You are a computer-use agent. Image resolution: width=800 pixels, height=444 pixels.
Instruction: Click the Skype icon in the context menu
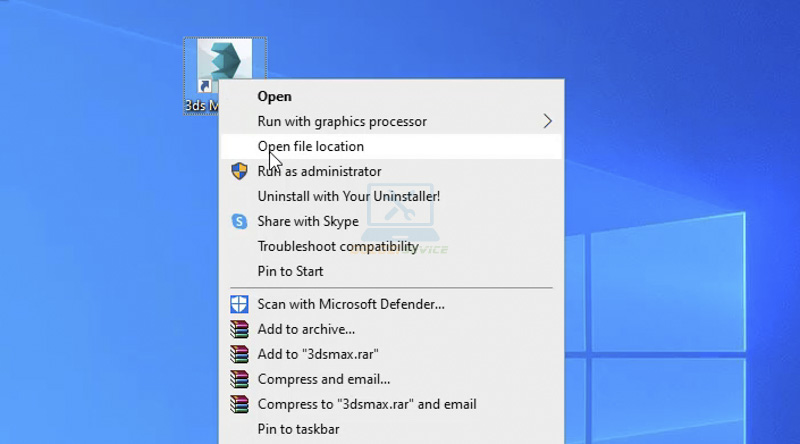pyautogui.click(x=239, y=221)
